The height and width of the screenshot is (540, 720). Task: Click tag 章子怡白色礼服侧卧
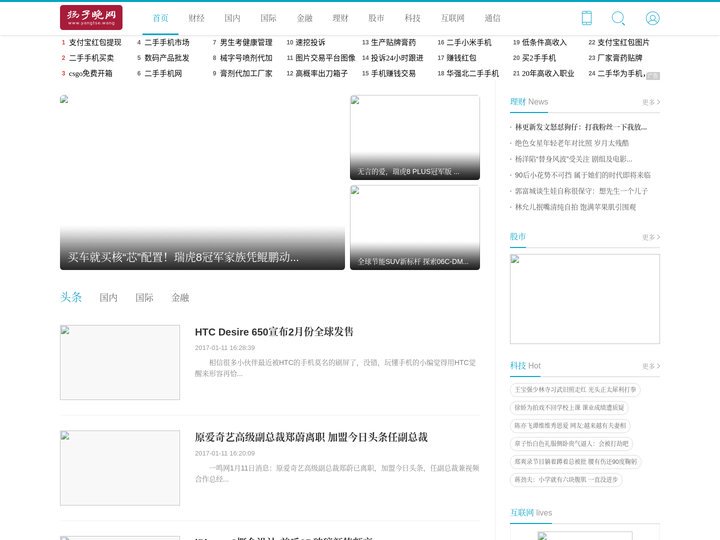(x=571, y=444)
